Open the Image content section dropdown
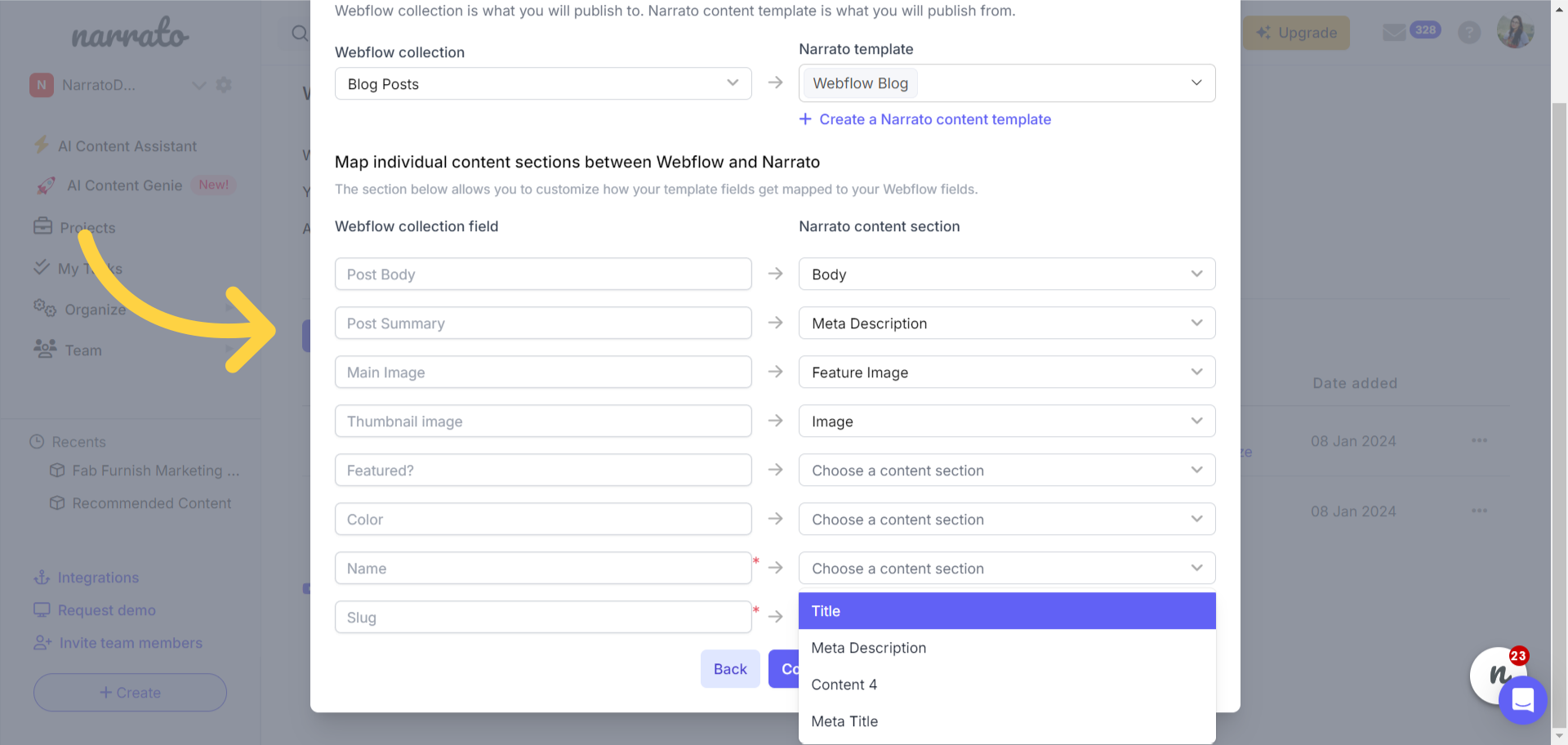 pos(1007,422)
